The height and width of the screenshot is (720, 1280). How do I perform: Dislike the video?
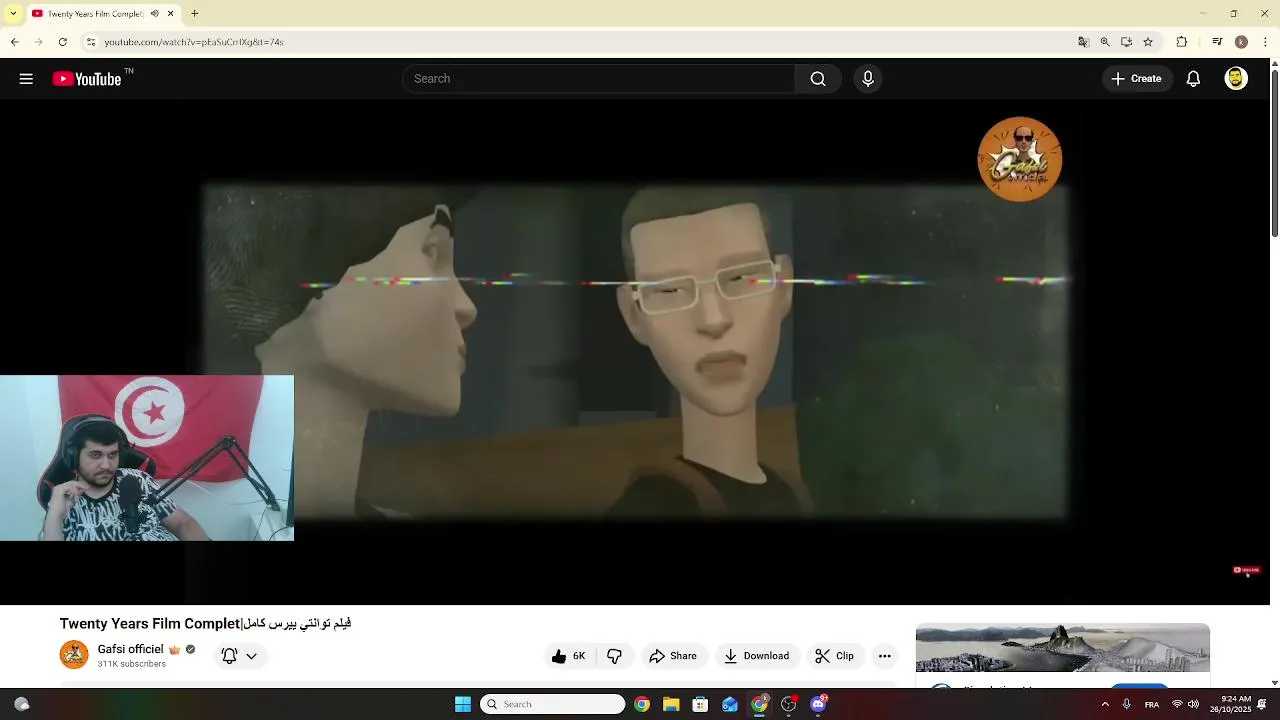(x=615, y=656)
